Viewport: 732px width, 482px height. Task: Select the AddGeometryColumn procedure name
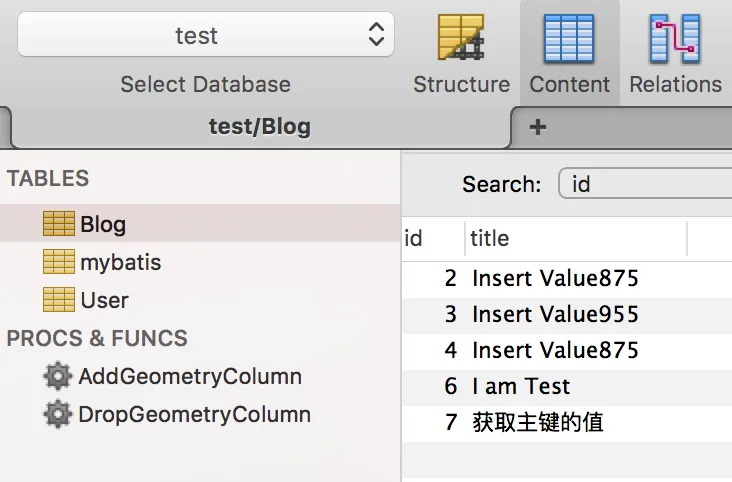[190, 376]
